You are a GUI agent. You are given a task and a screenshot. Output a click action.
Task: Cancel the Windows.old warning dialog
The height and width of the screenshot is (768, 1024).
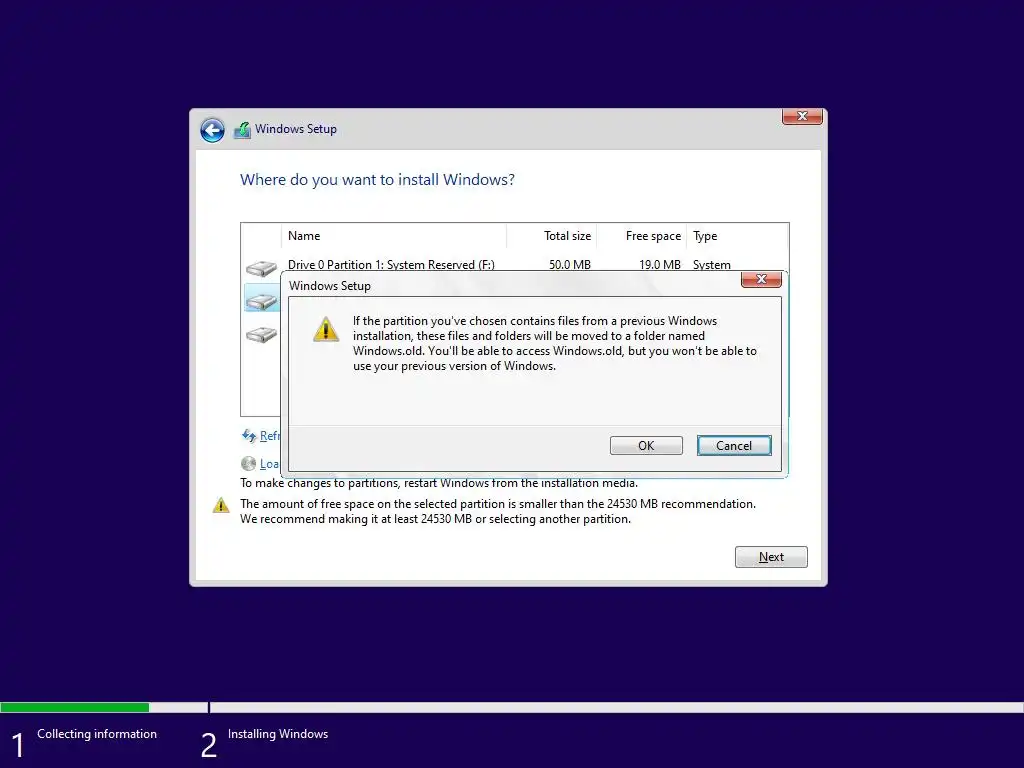coord(733,445)
